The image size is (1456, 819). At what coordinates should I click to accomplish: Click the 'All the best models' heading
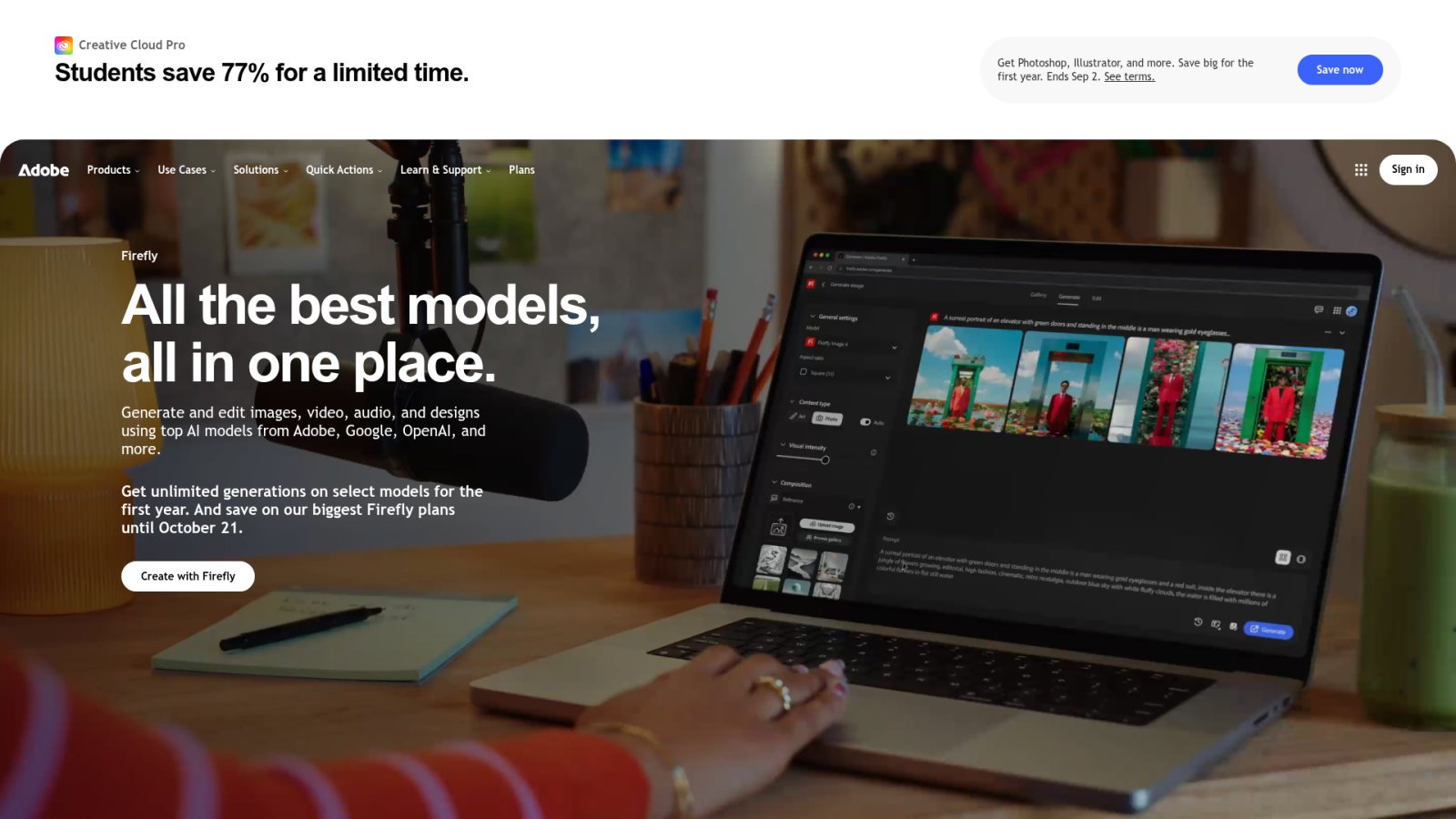(360, 333)
